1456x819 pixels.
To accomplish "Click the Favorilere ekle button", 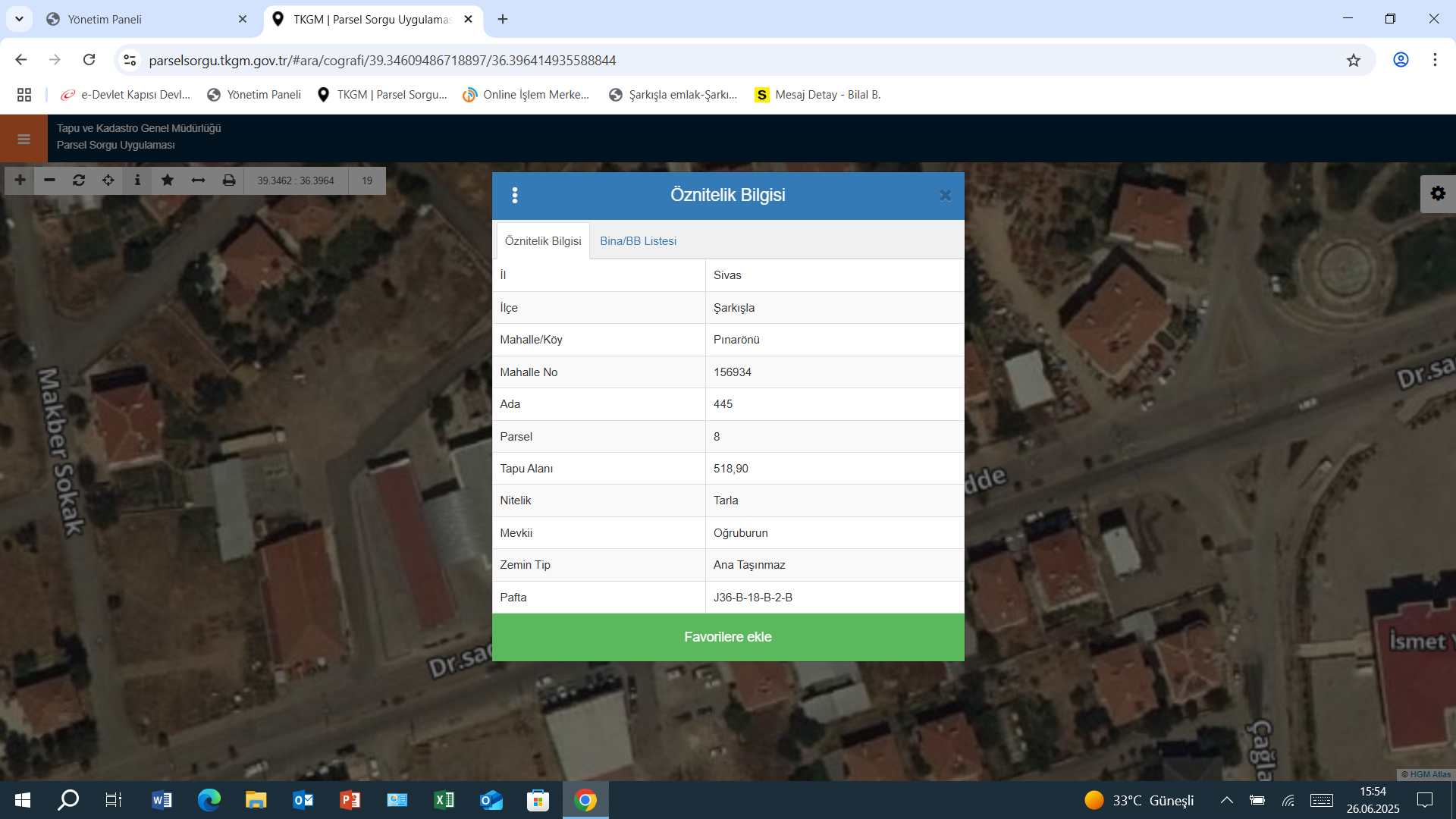I will [x=728, y=637].
